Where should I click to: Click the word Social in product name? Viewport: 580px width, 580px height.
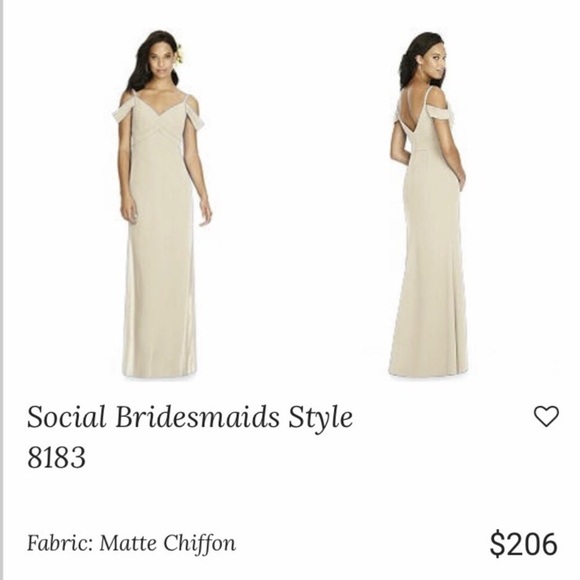pyautogui.click(x=67, y=417)
